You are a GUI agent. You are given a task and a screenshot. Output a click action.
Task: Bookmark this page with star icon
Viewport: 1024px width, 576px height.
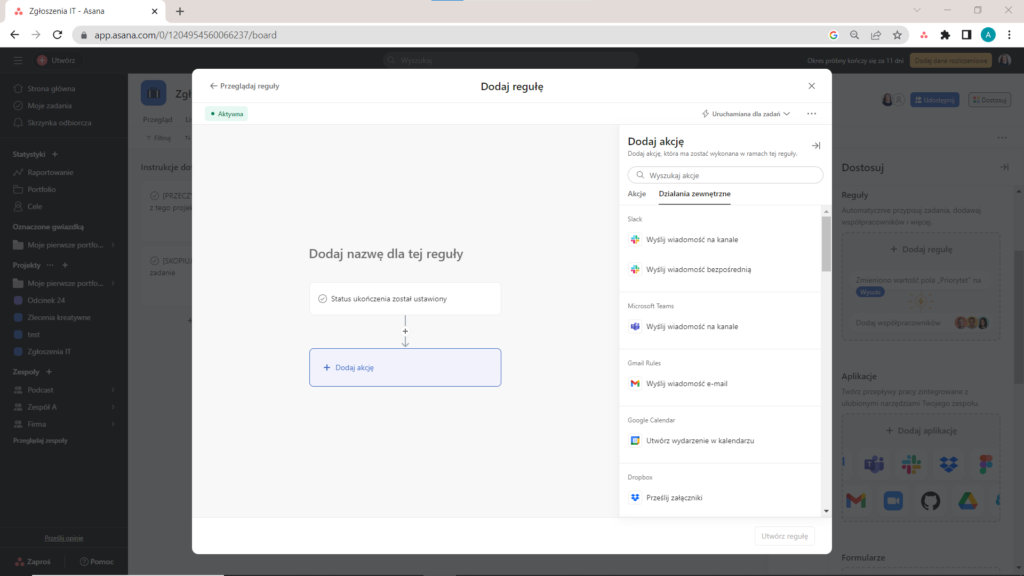[x=897, y=35]
